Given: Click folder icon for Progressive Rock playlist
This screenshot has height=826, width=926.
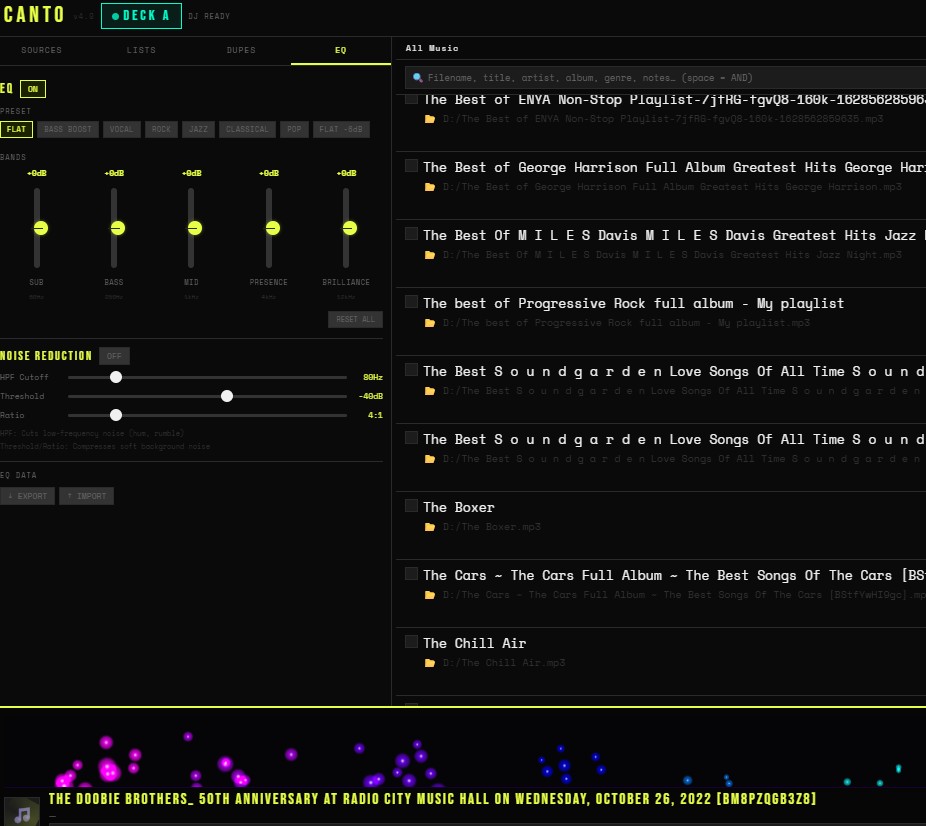Looking at the screenshot, I should point(430,322).
